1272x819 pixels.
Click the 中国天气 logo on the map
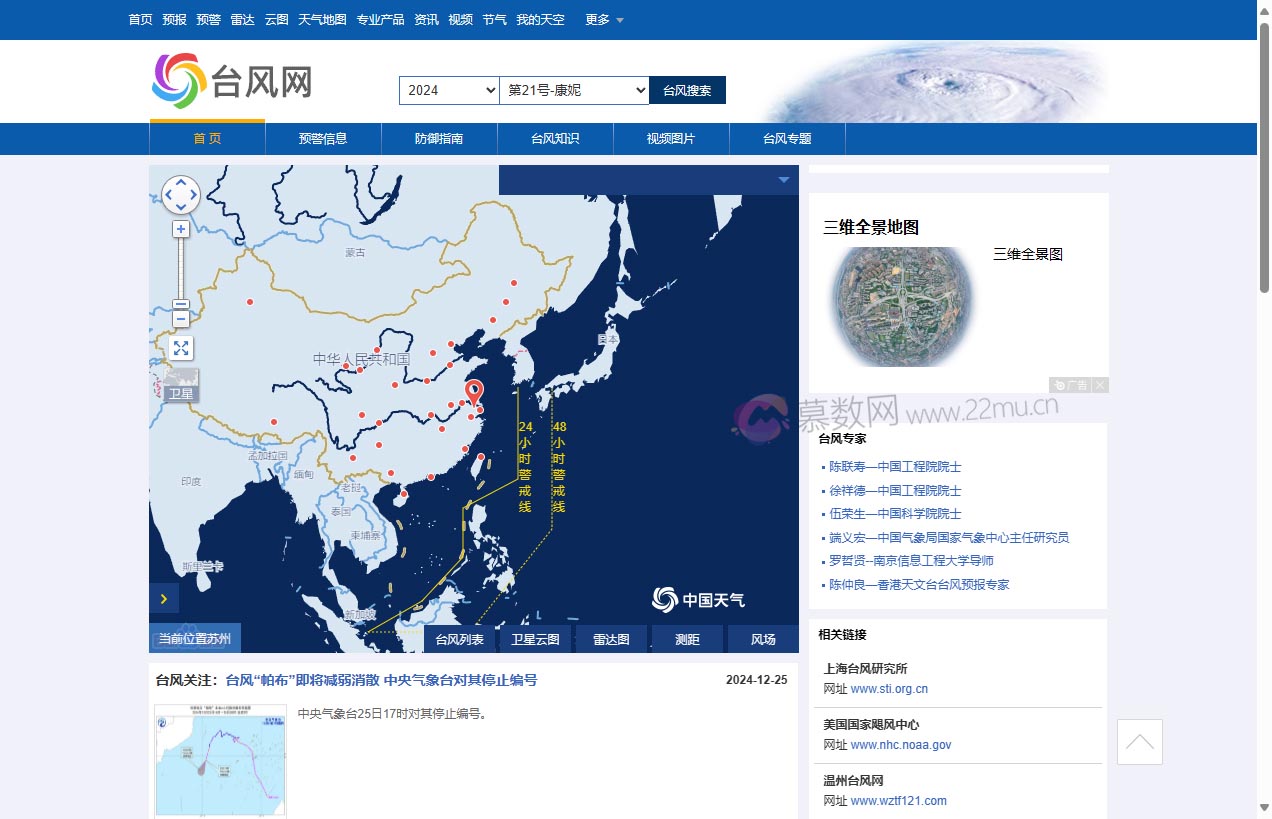pos(699,599)
